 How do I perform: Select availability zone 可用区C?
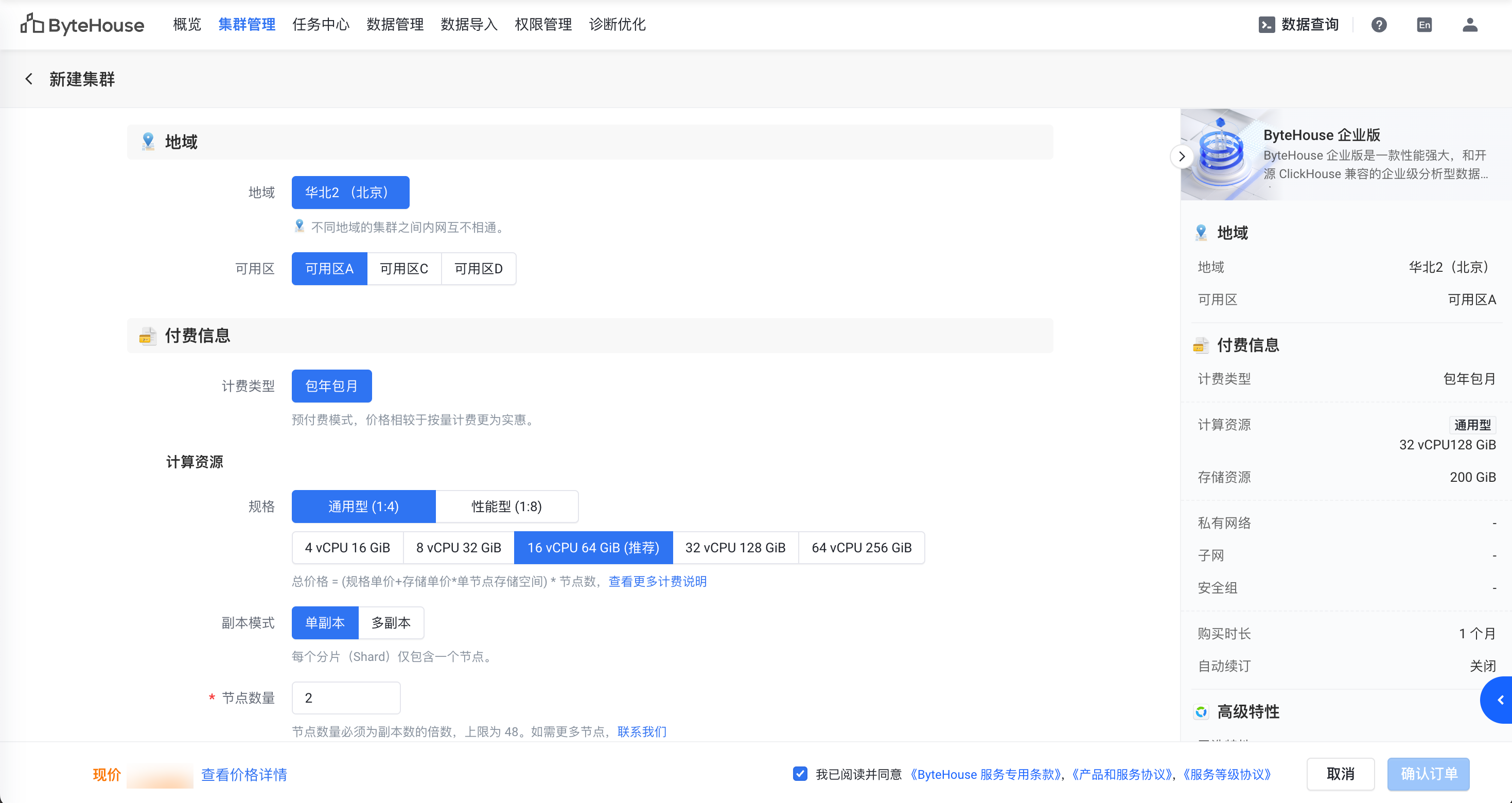pos(404,269)
